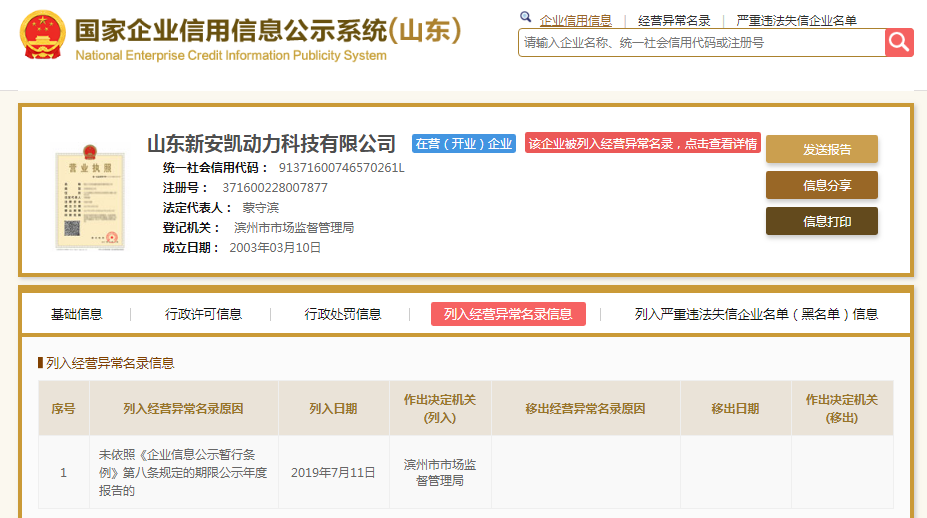
Task: Open the 列入严重违法失信企业名单（黑名单）信息 tab
Action: tap(756, 314)
